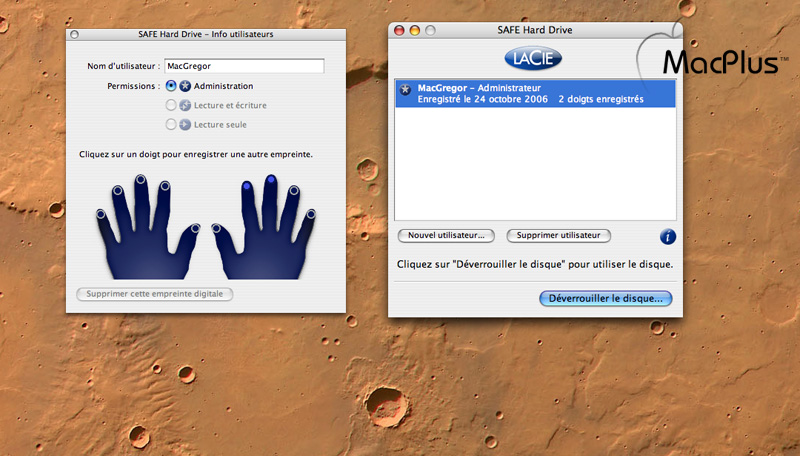Open the blue info icon
Viewport: 800px width, 456px height.
point(667,237)
